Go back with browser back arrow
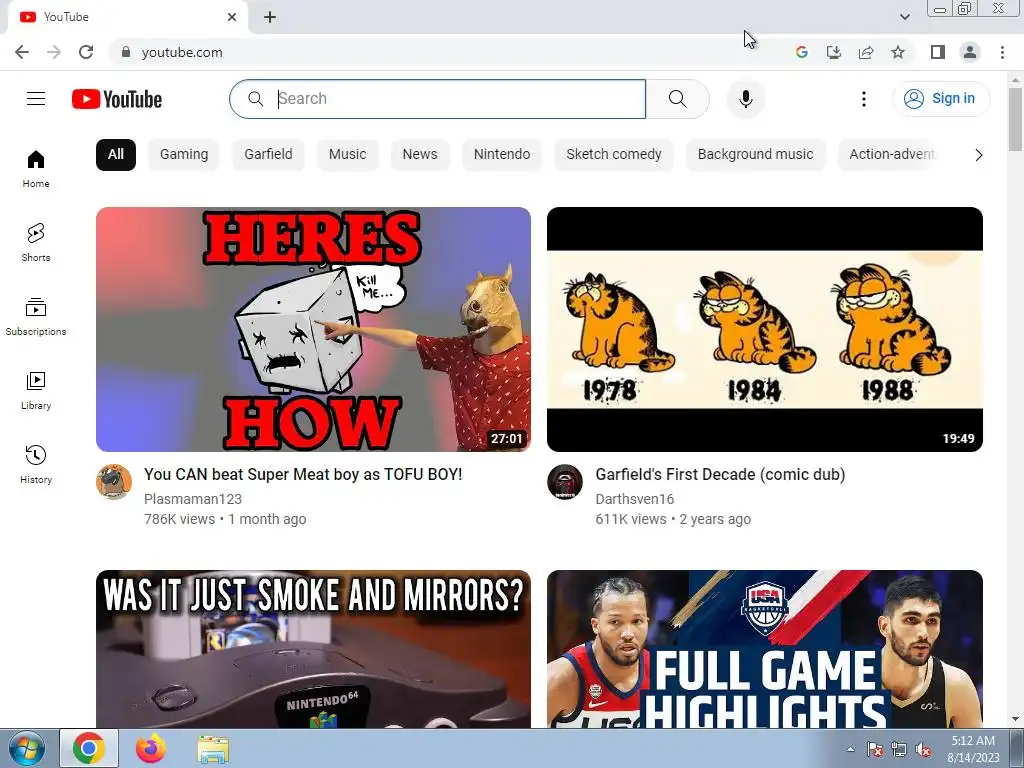Image resolution: width=1024 pixels, height=768 pixels. click(22, 52)
